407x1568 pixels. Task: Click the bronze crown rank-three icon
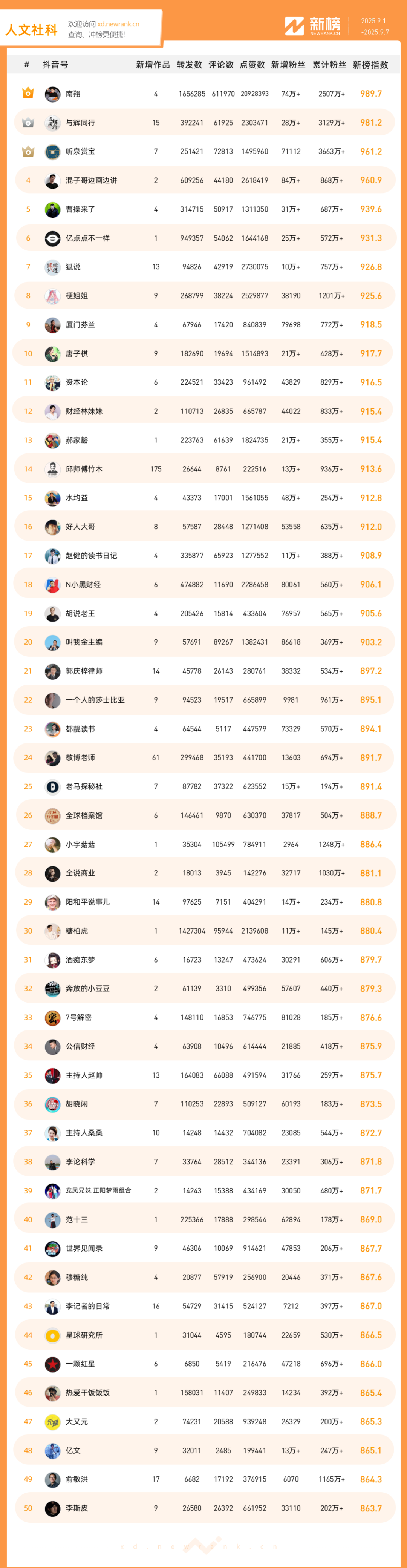pyautogui.click(x=28, y=151)
